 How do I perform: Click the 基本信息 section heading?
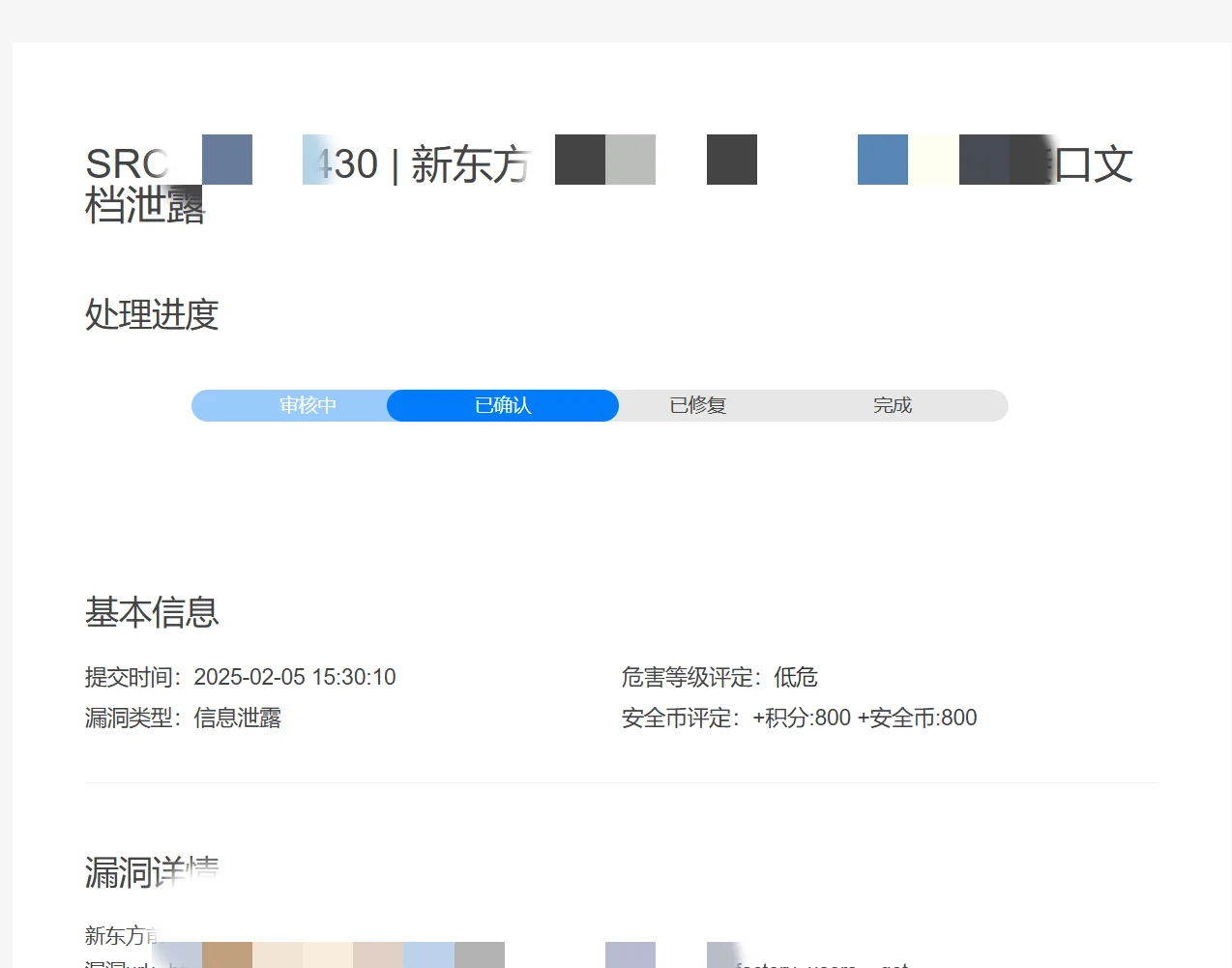tap(151, 613)
